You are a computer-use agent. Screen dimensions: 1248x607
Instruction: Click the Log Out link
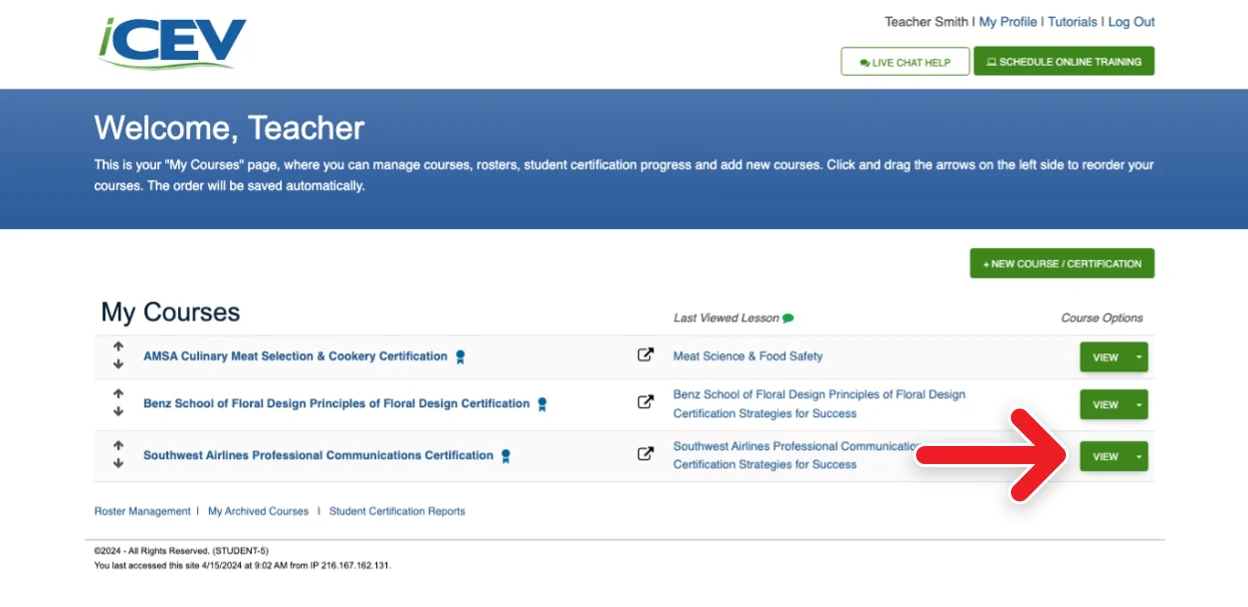[x=1131, y=22]
